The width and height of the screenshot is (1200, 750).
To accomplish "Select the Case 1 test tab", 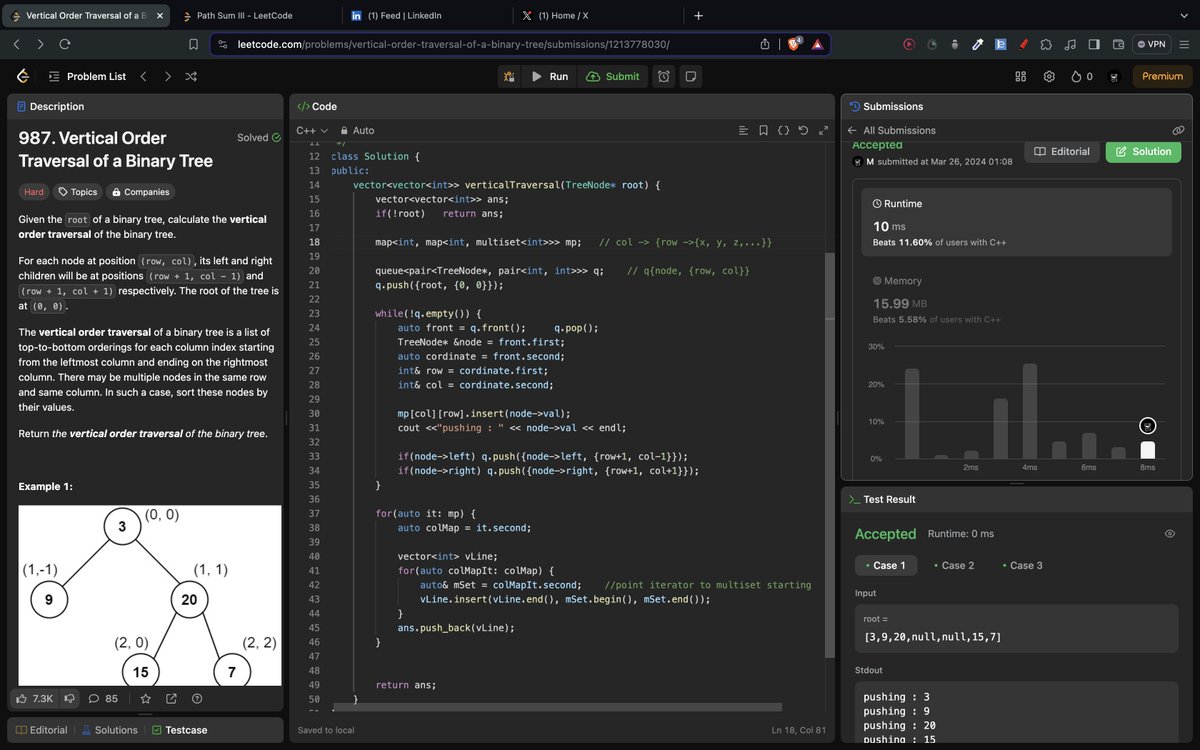I will tap(885, 565).
